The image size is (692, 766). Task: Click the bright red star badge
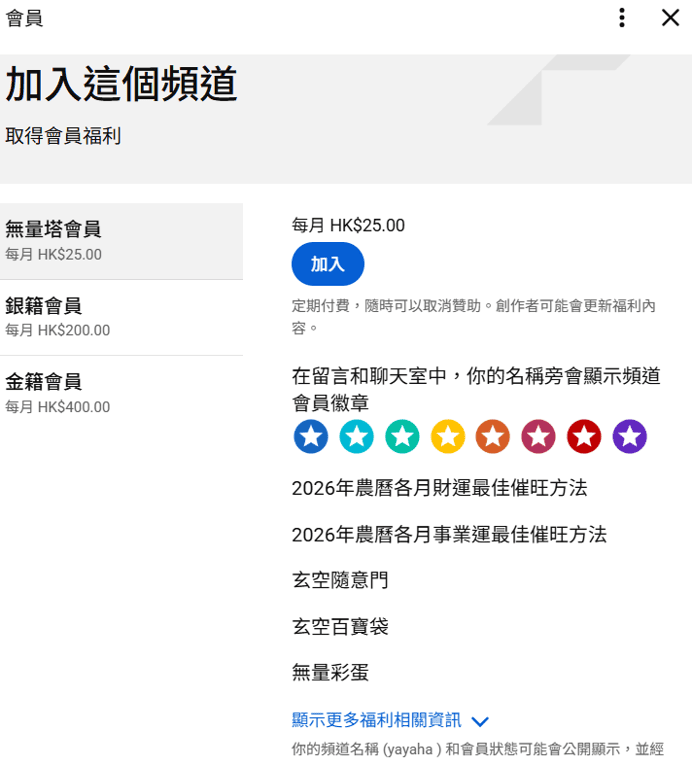tap(584, 436)
